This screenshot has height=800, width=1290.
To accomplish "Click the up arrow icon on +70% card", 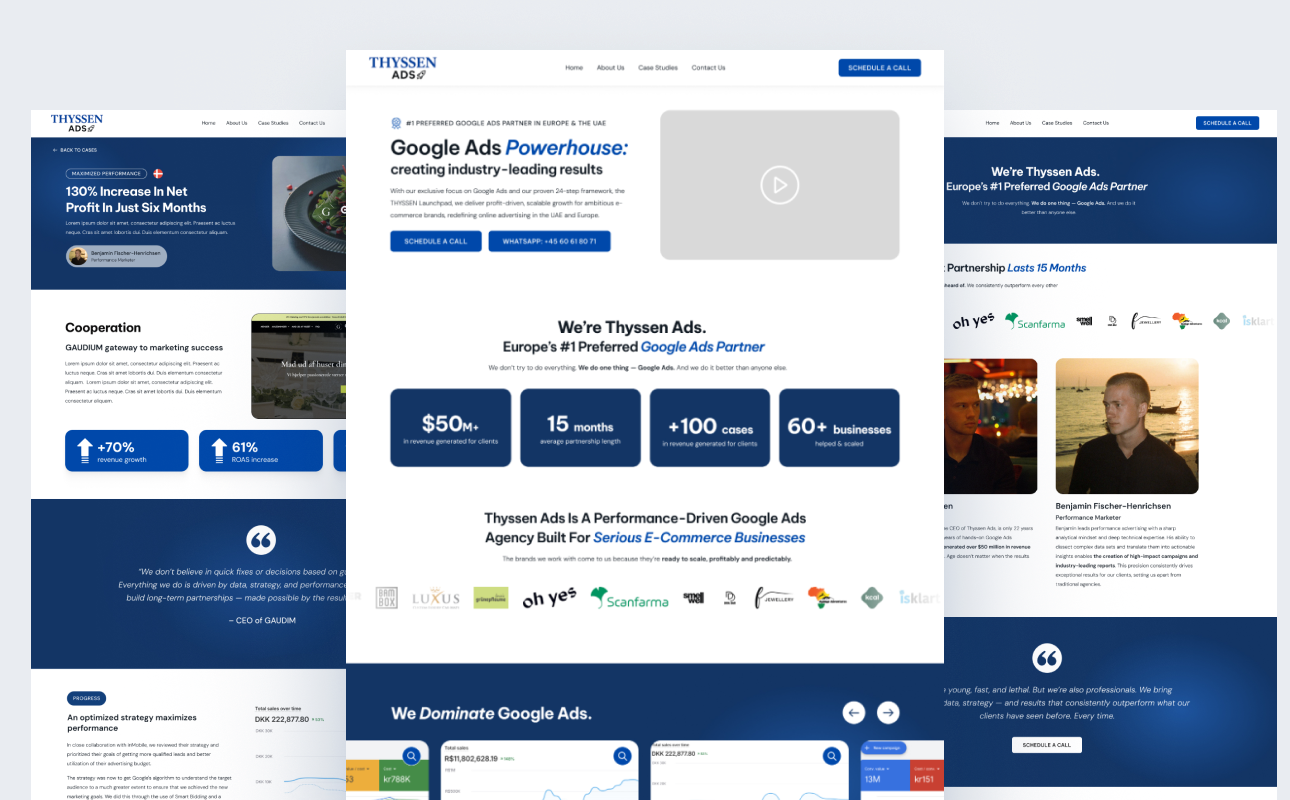I will click(x=84, y=451).
